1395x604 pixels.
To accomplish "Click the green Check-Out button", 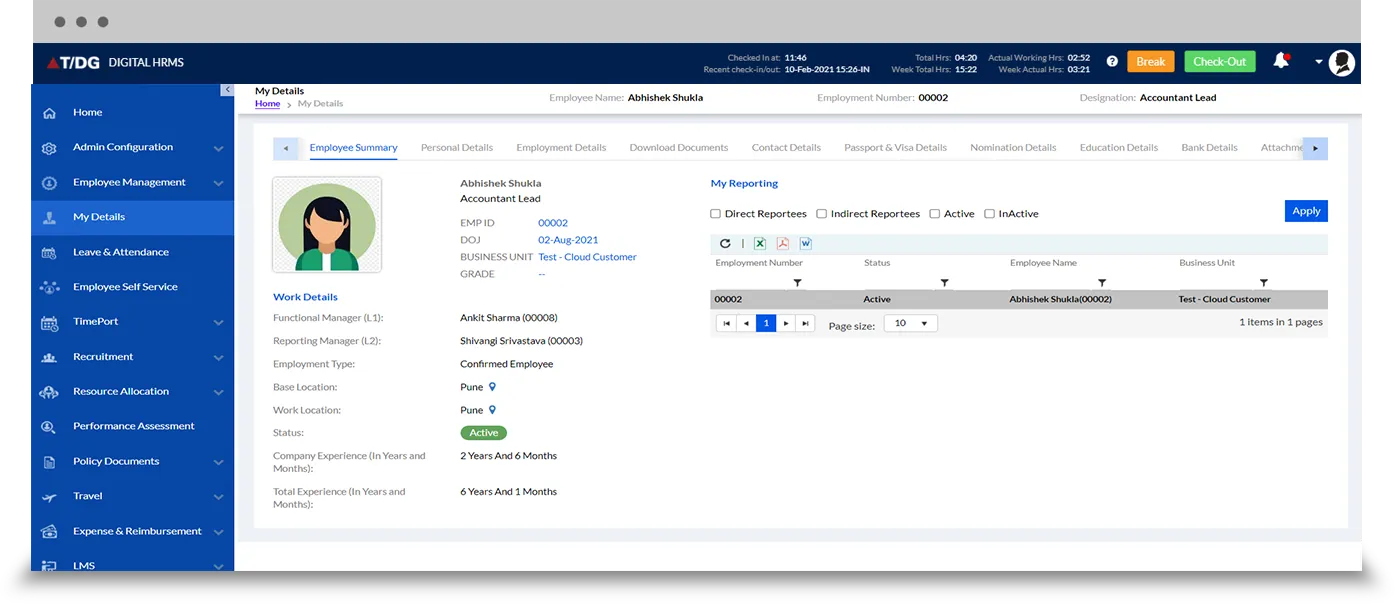I will click(x=1220, y=62).
